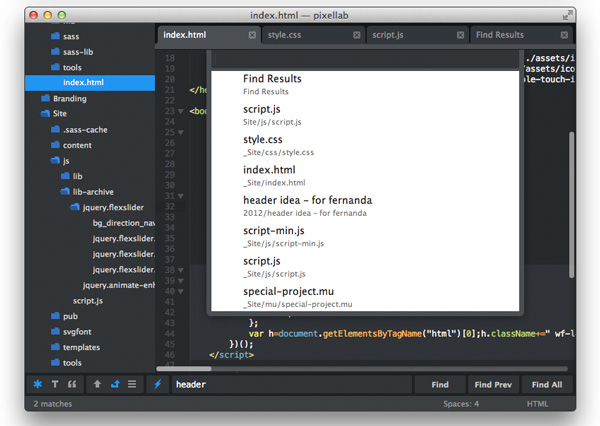Choose Find Results in the quick panel
The image size is (600, 426).
point(365,85)
